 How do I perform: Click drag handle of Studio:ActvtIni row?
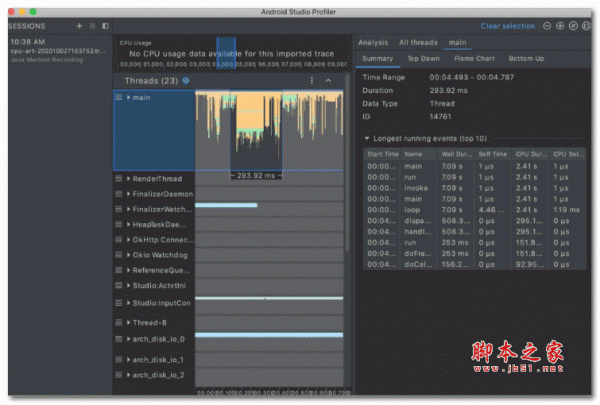pyautogui.click(x=119, y=286)
